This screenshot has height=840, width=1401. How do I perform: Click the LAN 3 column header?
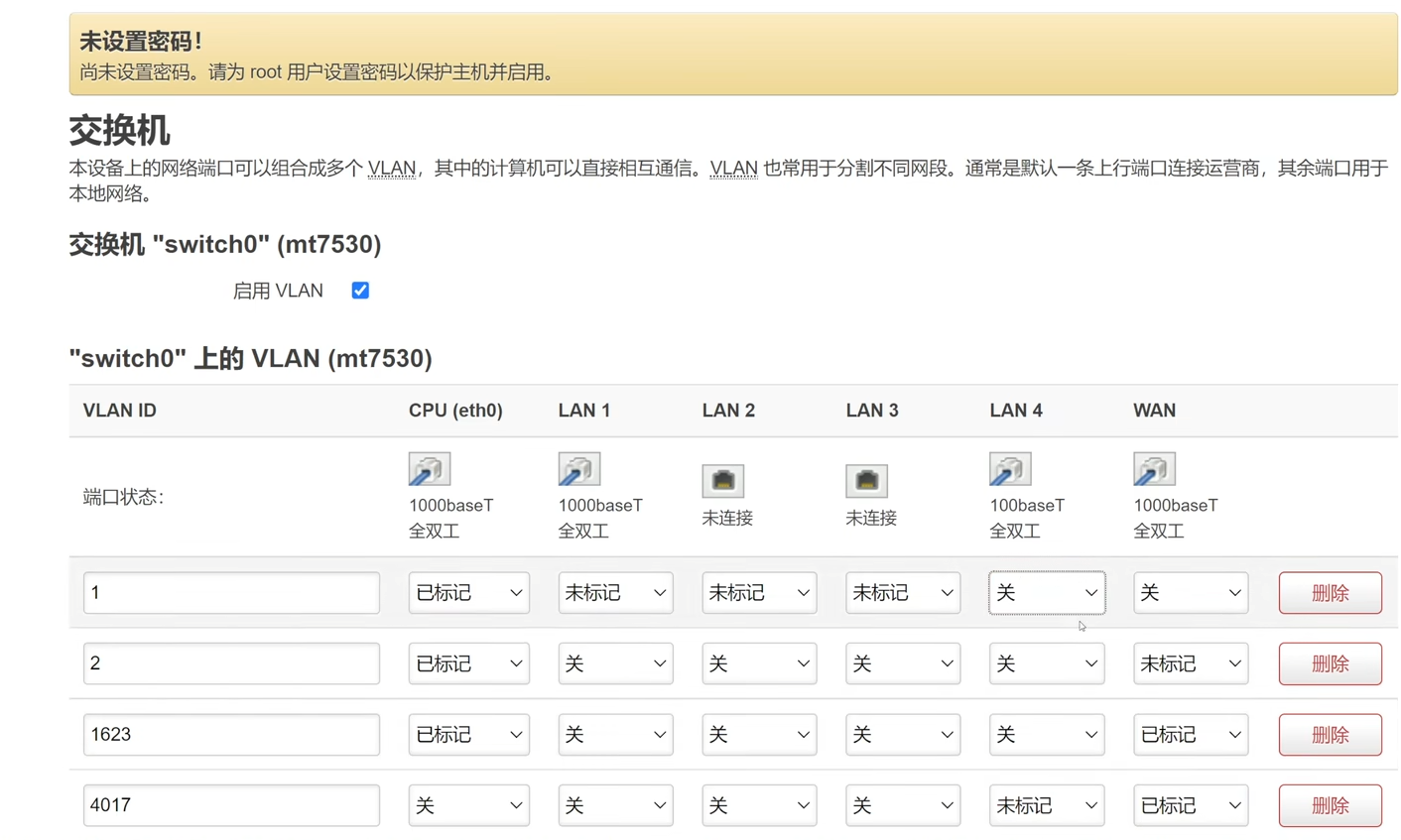872,411
